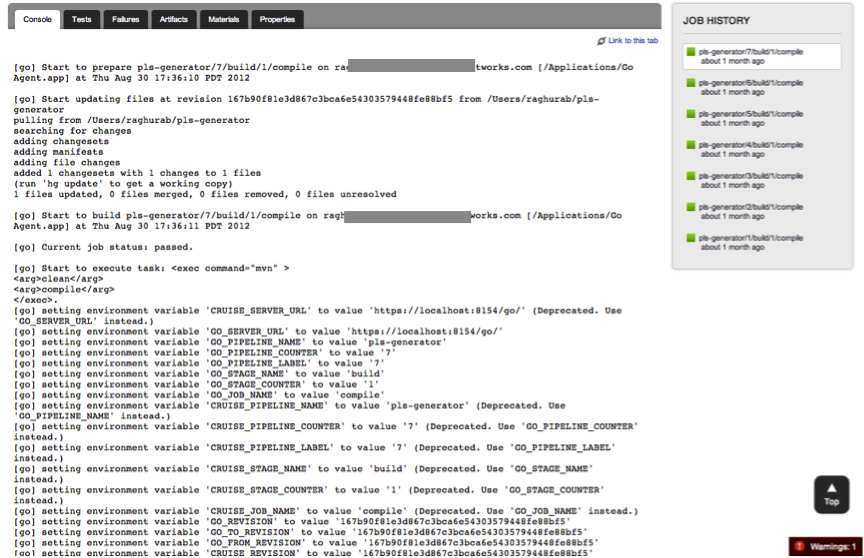Click the 'Link to this tab' link

632,41
